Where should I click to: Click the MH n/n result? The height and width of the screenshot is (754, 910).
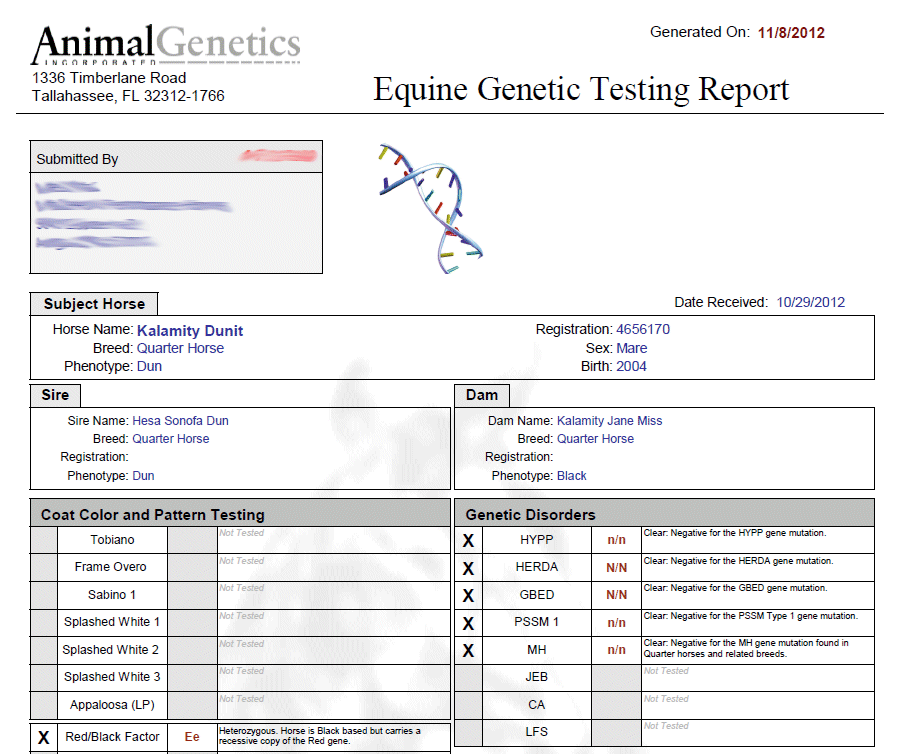click(616, 650)
